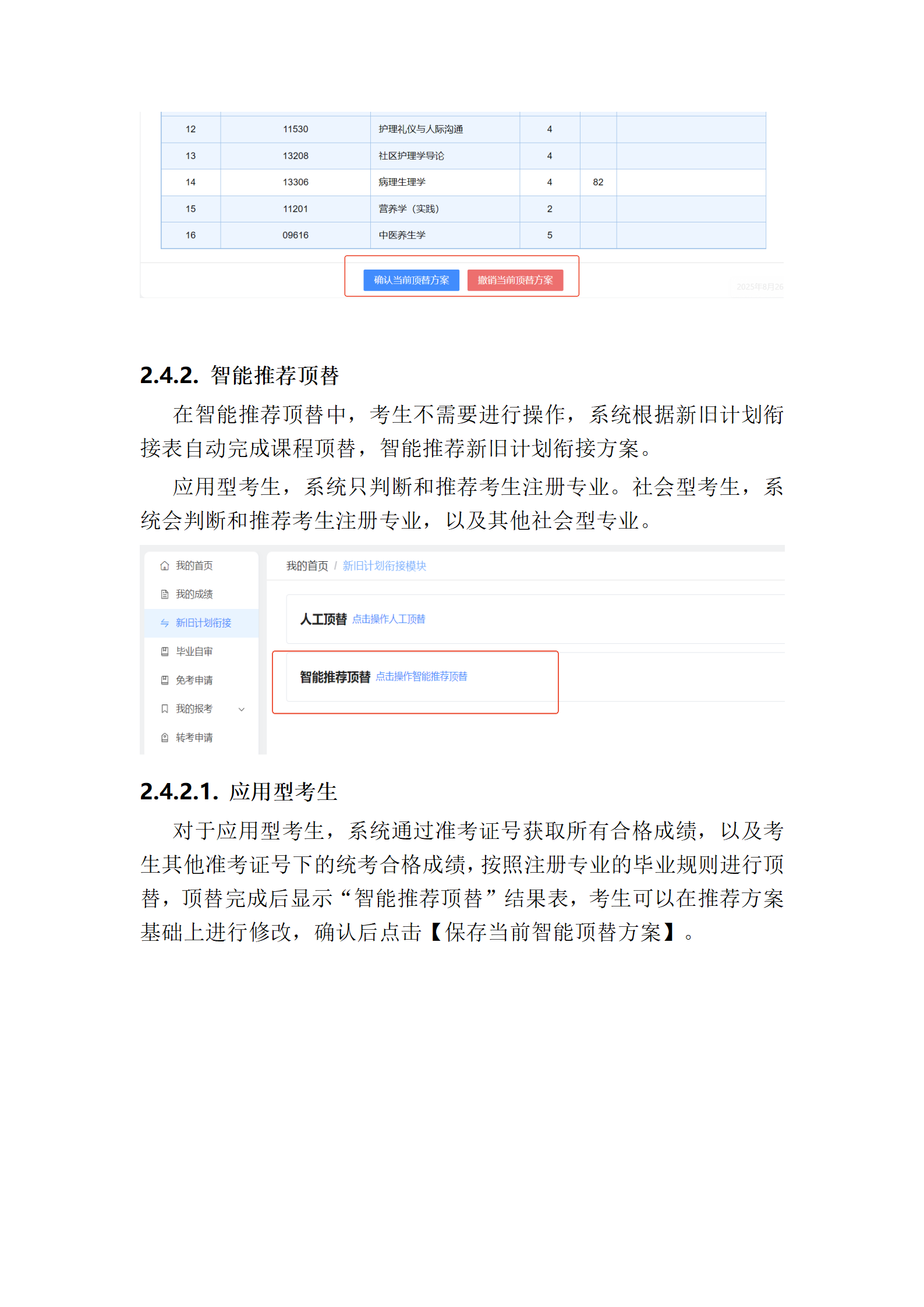Open the 点击操作人工顶替 link
Viewport: 924px width, 1307px height.
[x=388, y=619]
